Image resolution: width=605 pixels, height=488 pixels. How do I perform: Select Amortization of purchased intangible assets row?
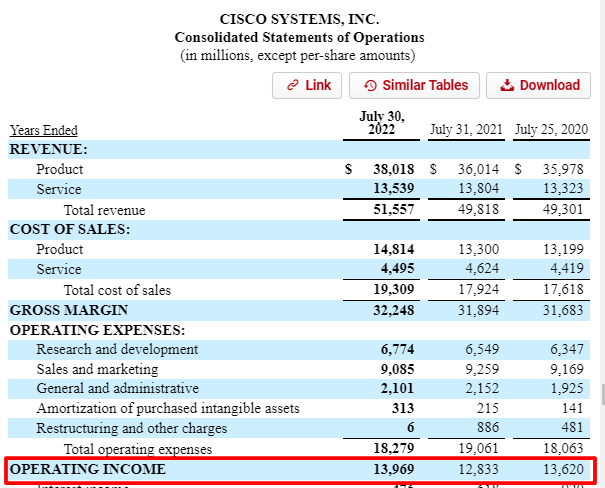pyautogui.click(x=168, y=408)
